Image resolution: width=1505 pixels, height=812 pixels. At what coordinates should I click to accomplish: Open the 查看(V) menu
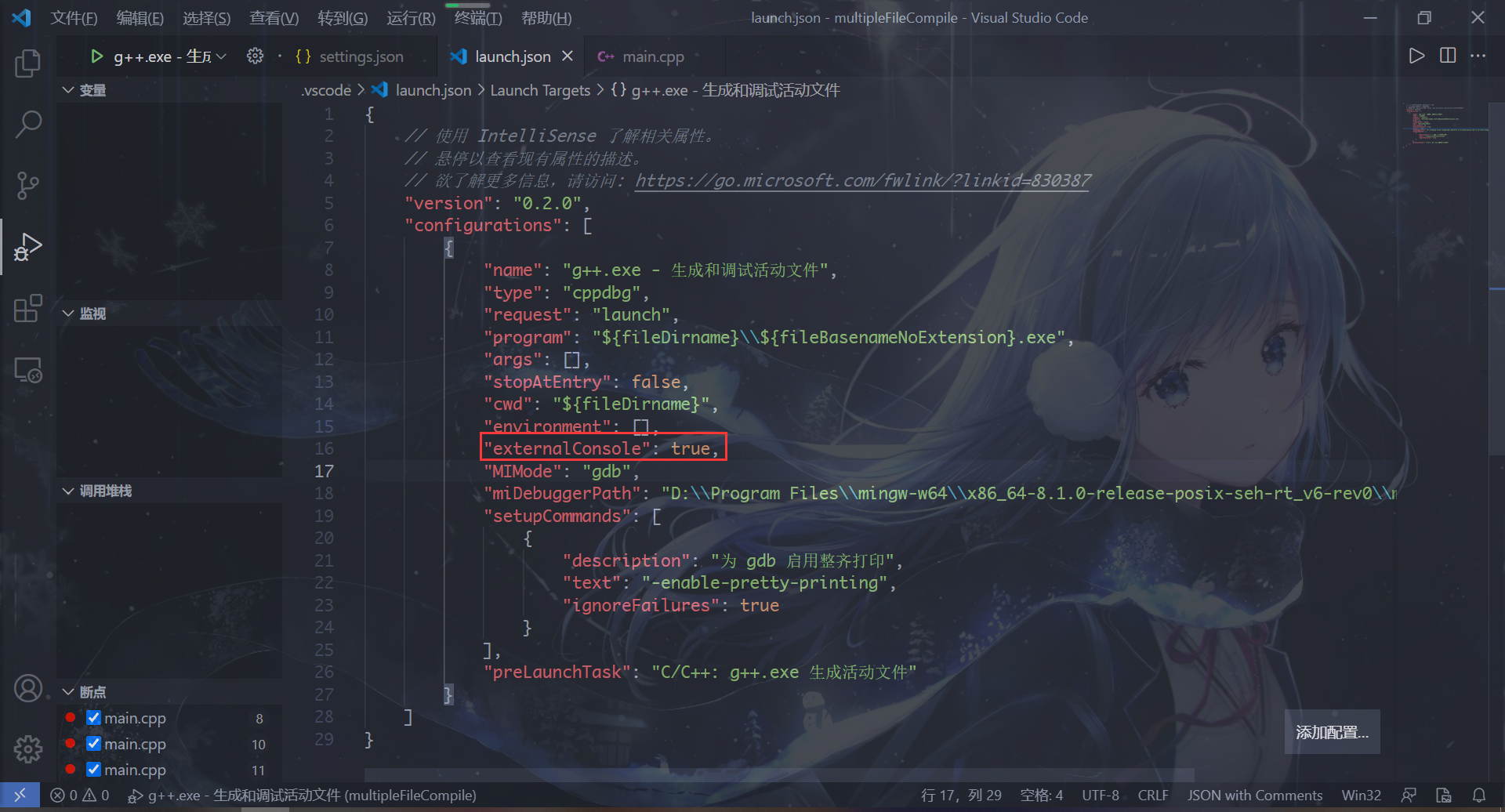tap(274, 17)
